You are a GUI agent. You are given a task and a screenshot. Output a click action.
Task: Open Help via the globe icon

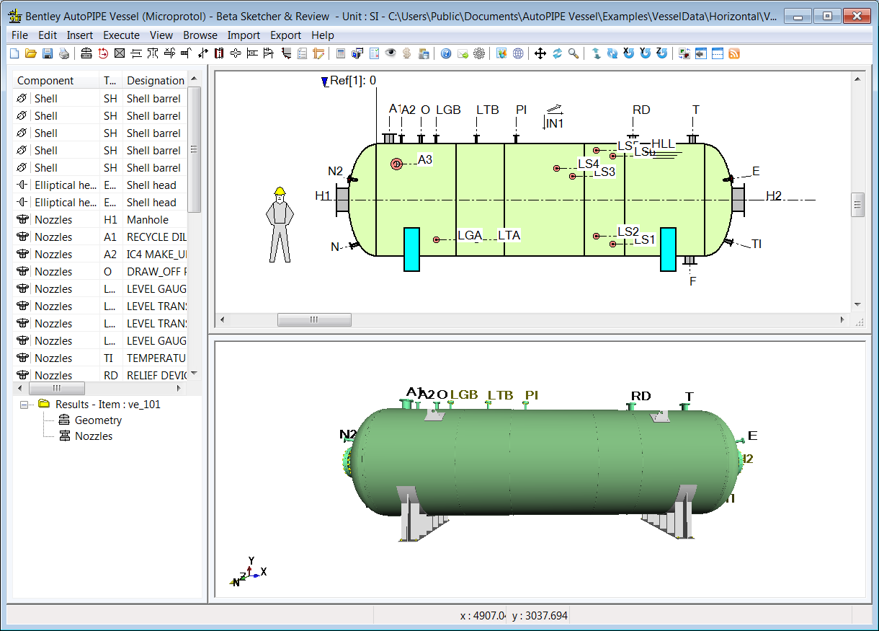[447, 54]
